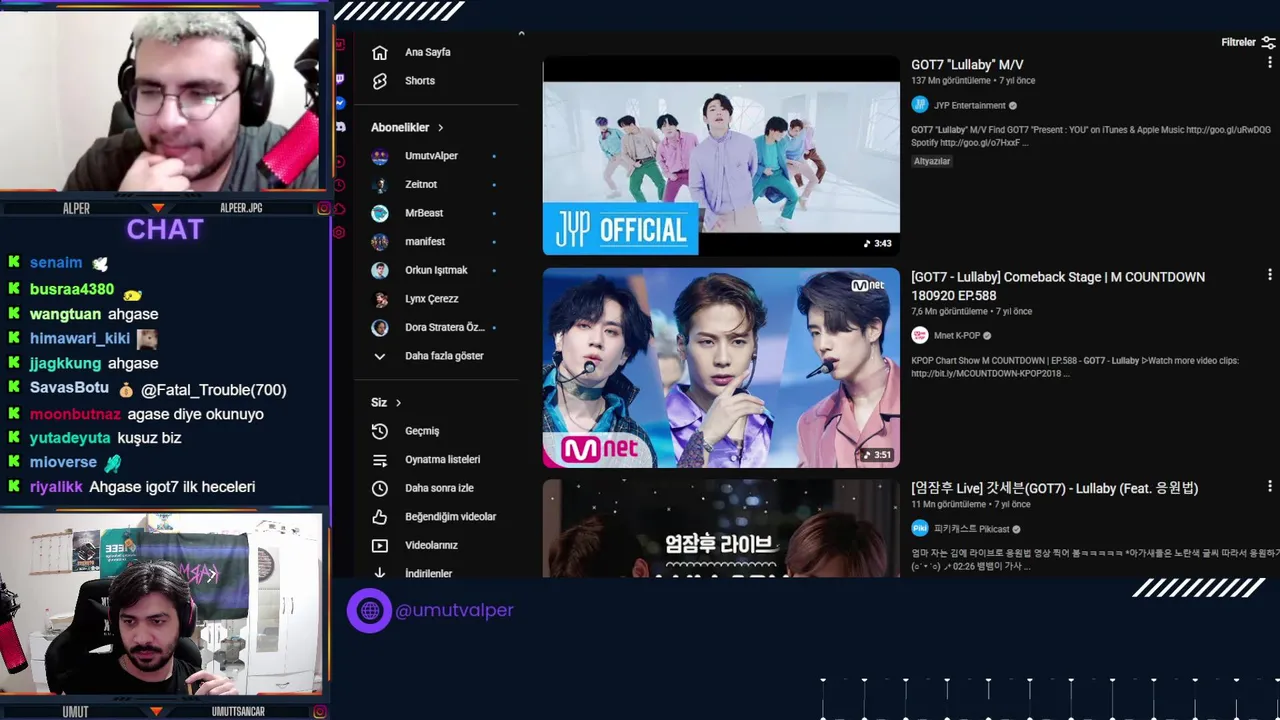Image resolution: width=1280 pixels, height=720 pixels.
Task: Open options menu for Lullaby Feat. 용원법 video
Action: [x=1270, y=486]
